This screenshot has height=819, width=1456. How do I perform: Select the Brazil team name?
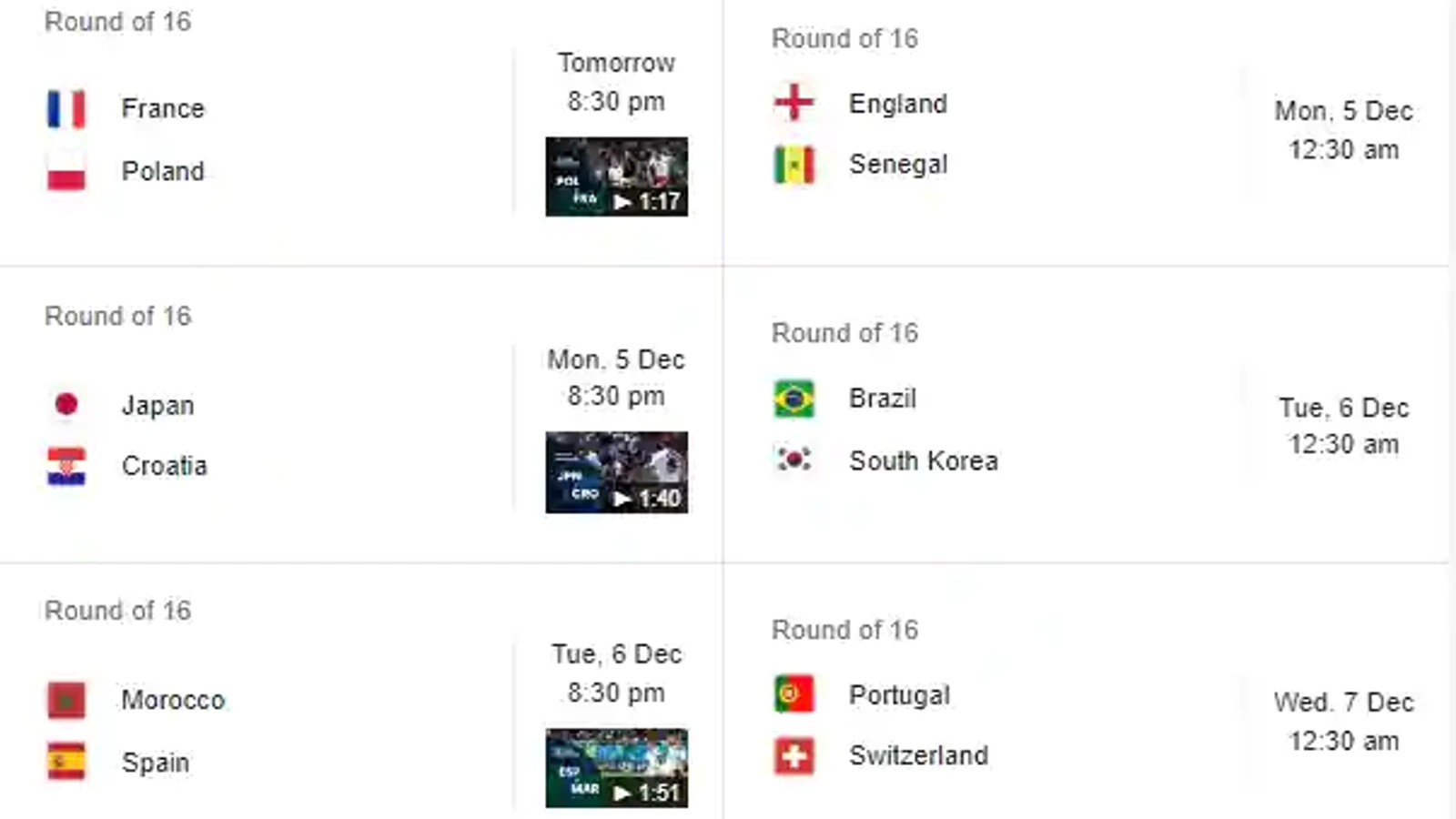pos(883,399)
